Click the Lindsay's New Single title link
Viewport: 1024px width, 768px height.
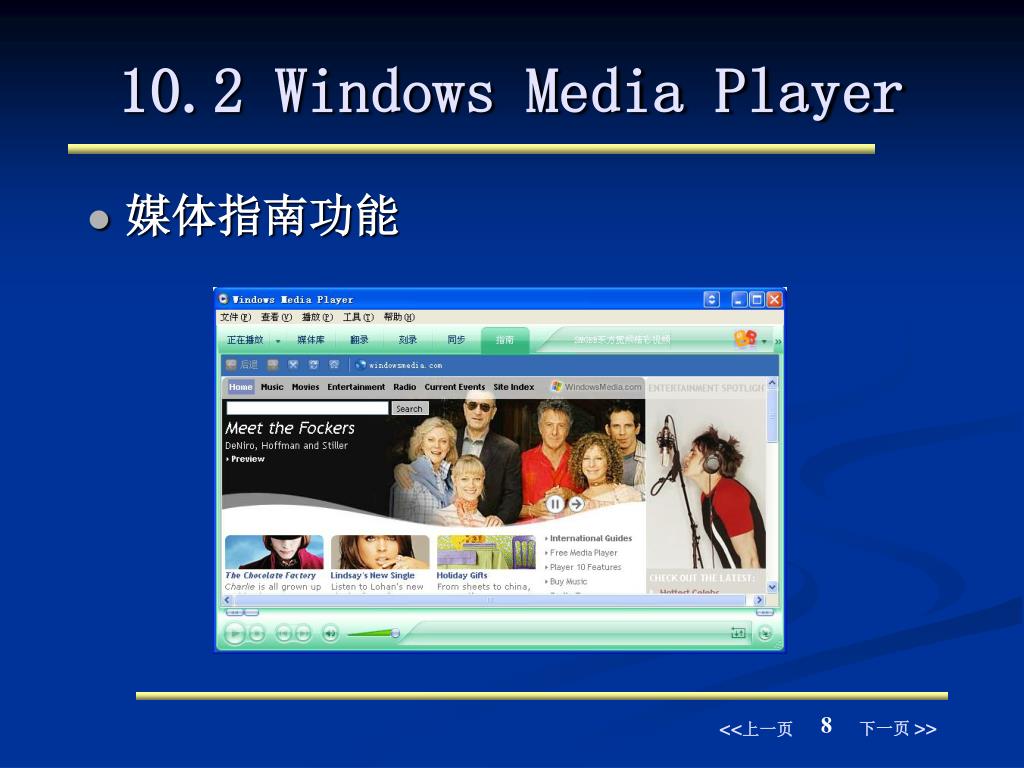click(x=372, y=575)
